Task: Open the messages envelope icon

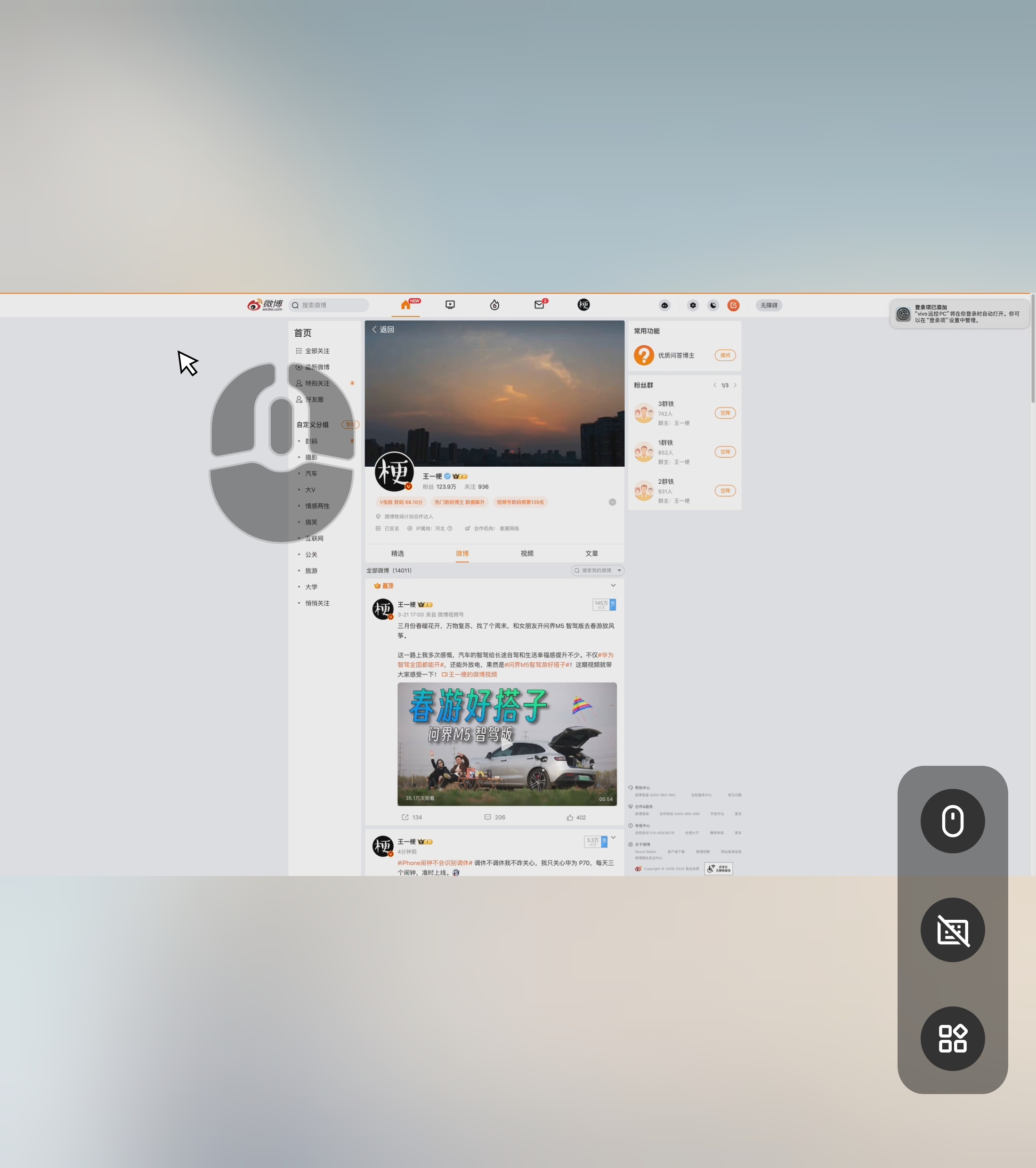Action: 539,305
